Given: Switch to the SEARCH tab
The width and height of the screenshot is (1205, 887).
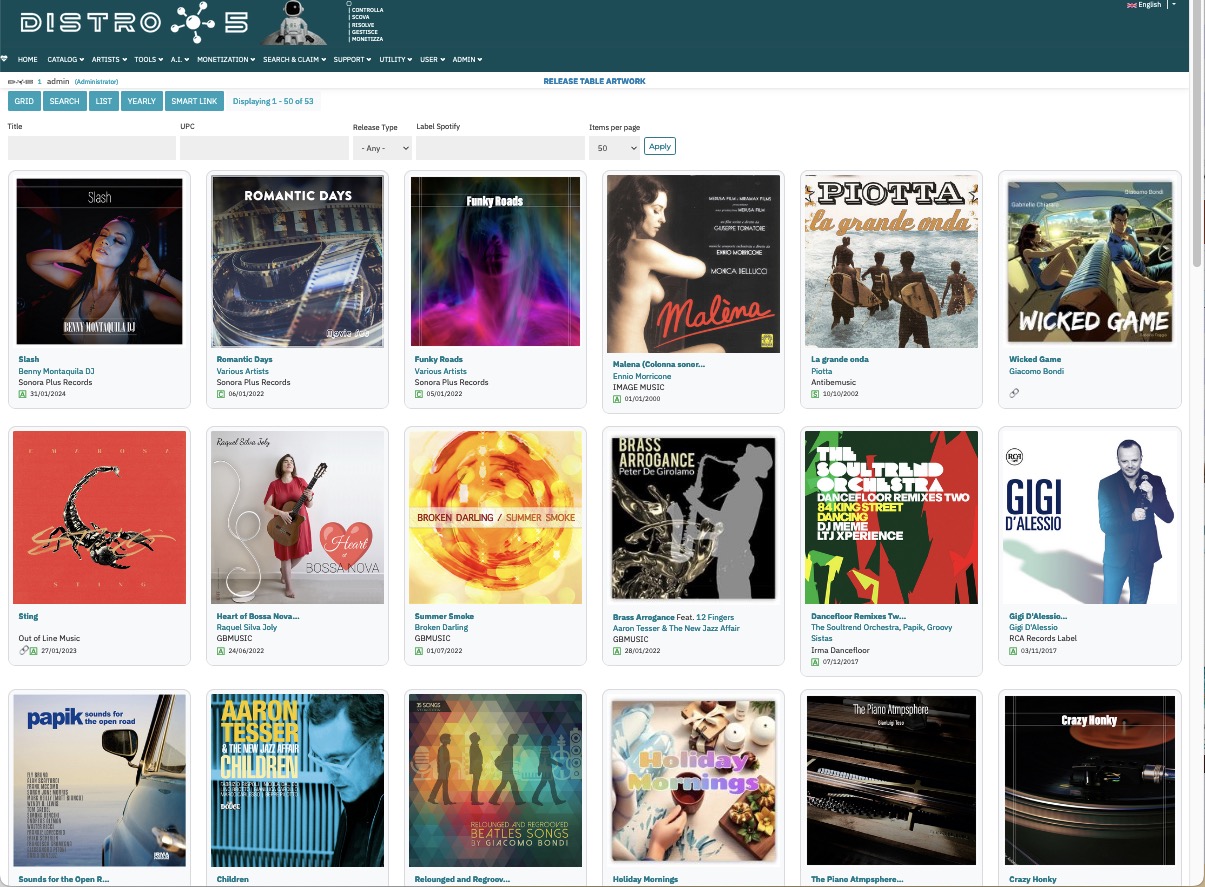Looking at the screenshot, I should [64, 101].
